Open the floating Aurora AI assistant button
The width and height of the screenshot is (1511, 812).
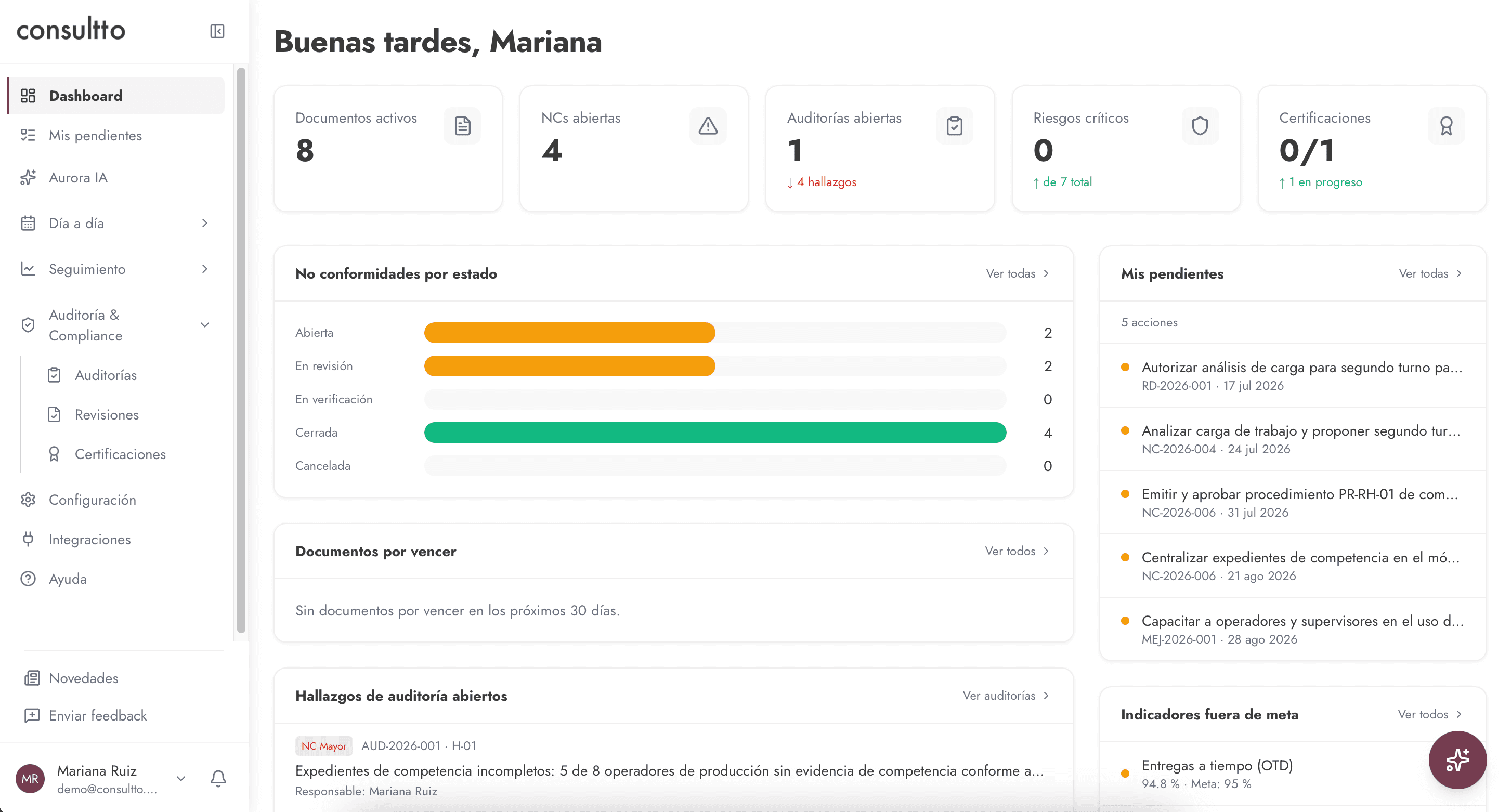click(x=1457, y=760)
